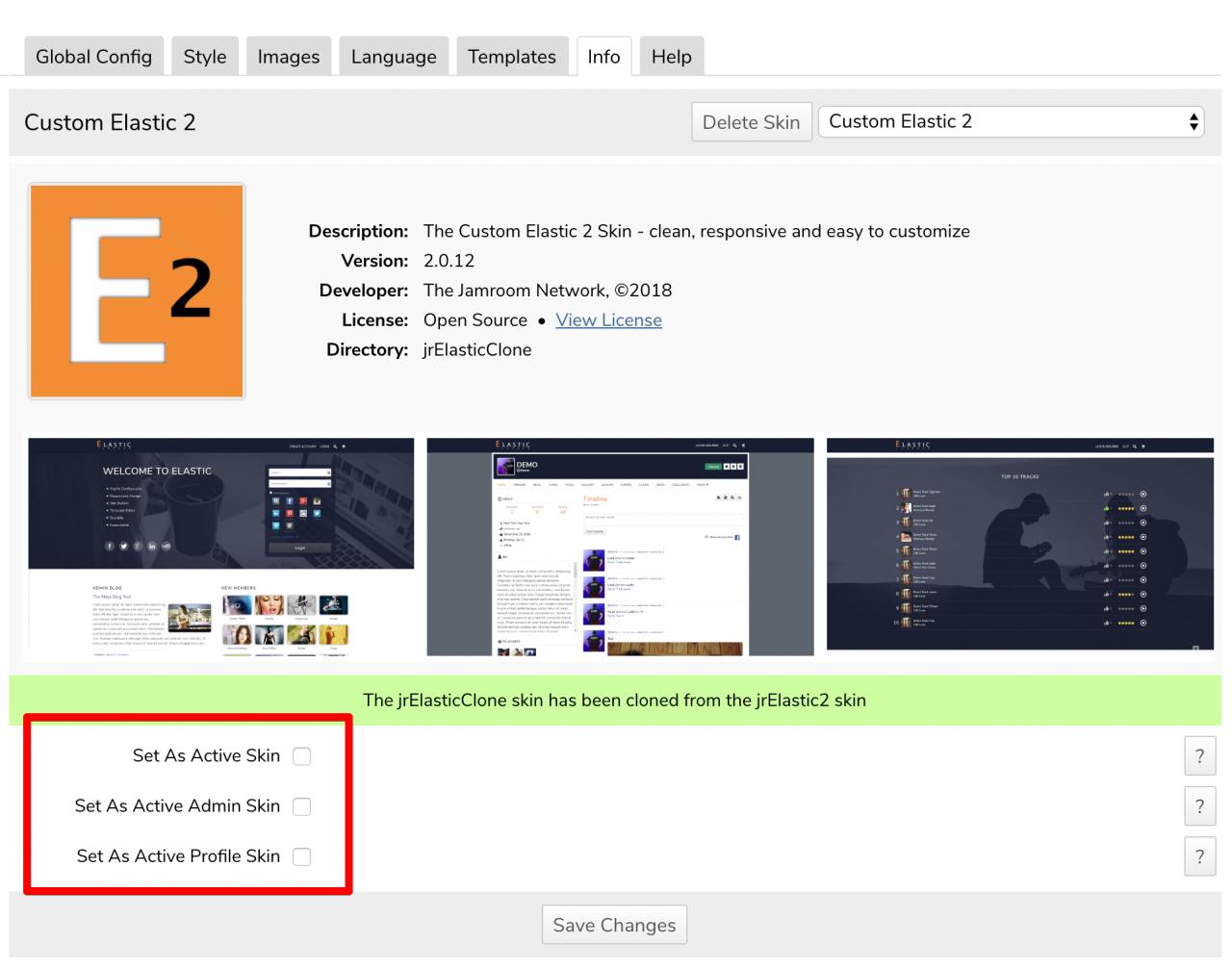Toggle the Set As Active Profile Skin checkbox
1232x969 pixels.
[x=301, y=856]
